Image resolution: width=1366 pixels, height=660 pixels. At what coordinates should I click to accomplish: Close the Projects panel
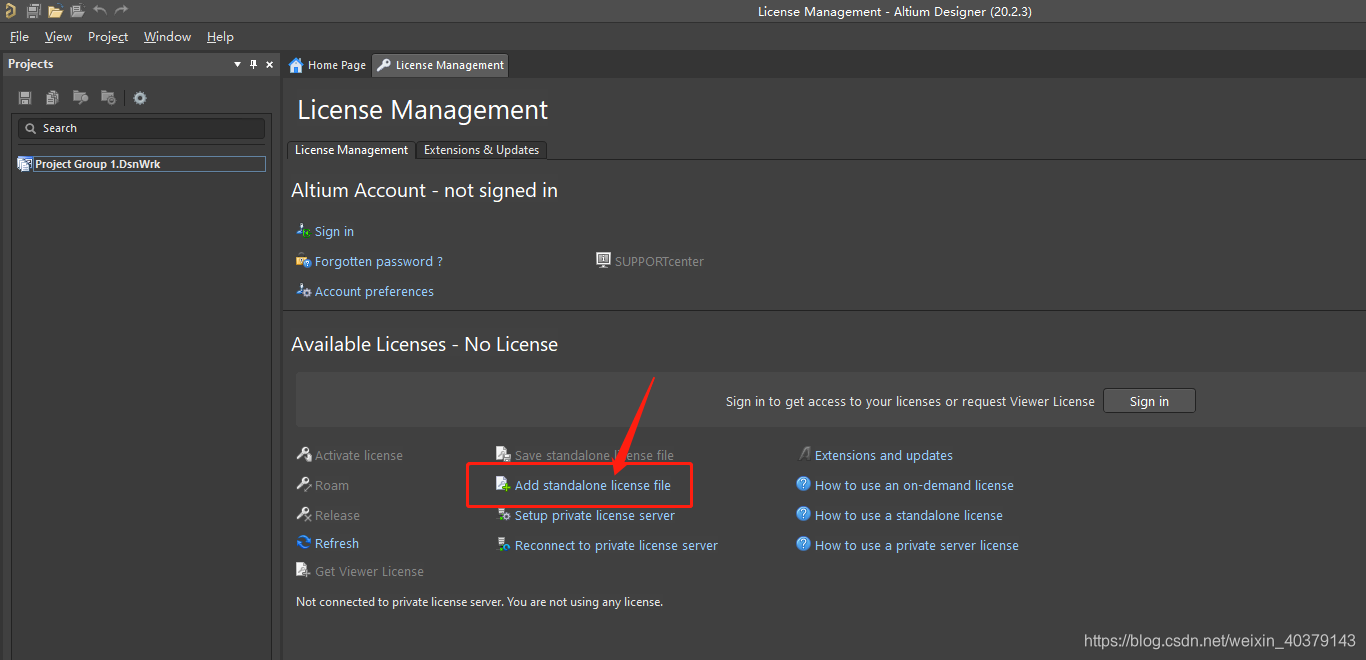[x=269, y=64]
